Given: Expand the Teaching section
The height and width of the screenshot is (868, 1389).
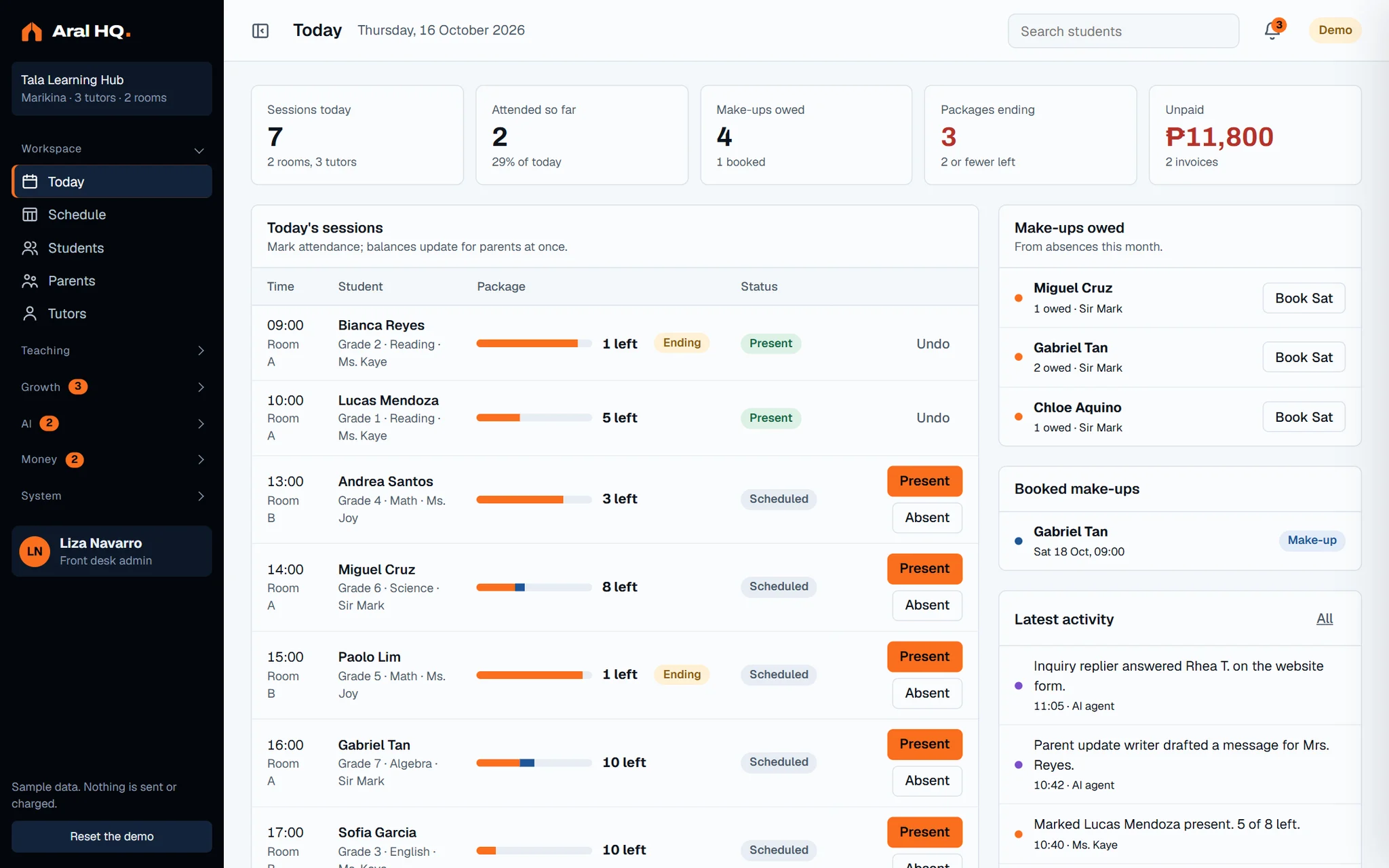Looking at the screenshot, I should (x=112, y=351).
